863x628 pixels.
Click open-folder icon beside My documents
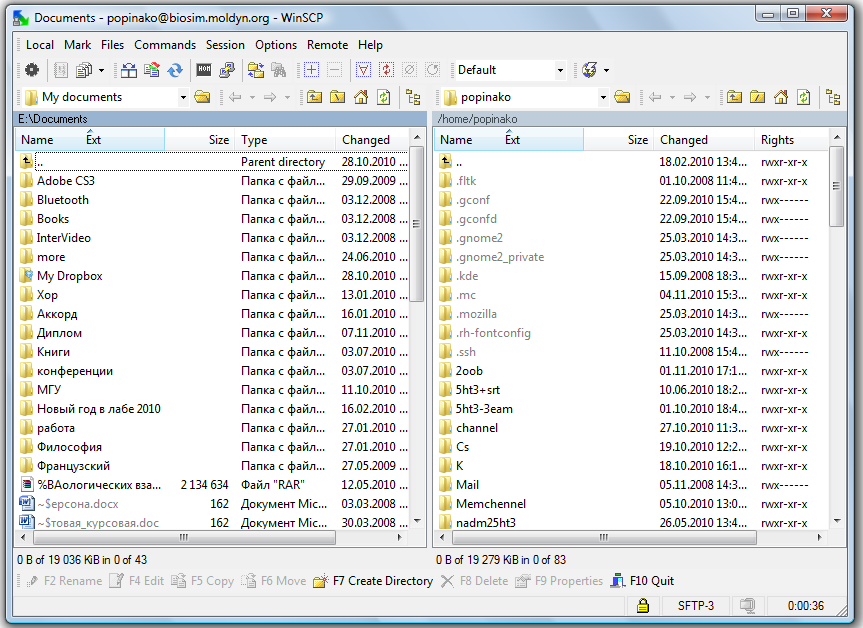click(x=203, y=97)
